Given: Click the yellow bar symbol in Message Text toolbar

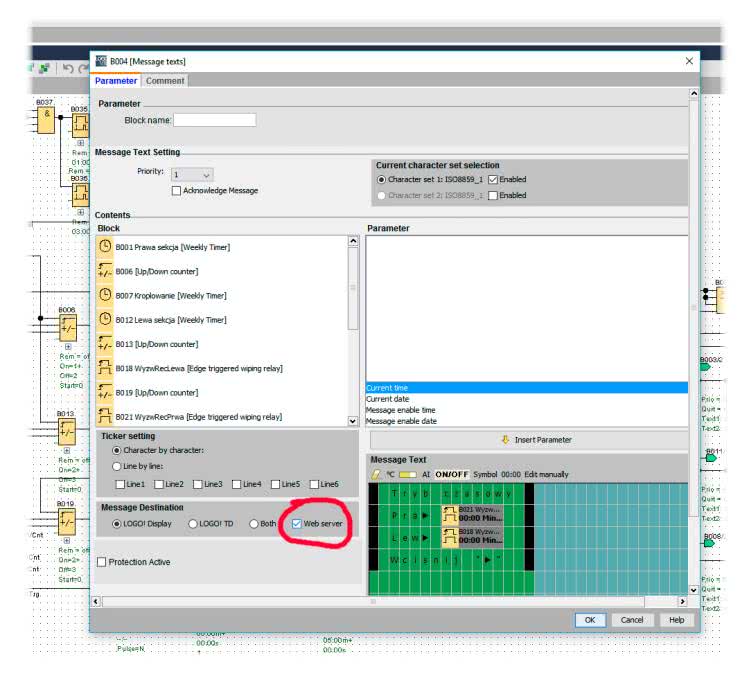Looking at the screenshot, I should point(408,474).
